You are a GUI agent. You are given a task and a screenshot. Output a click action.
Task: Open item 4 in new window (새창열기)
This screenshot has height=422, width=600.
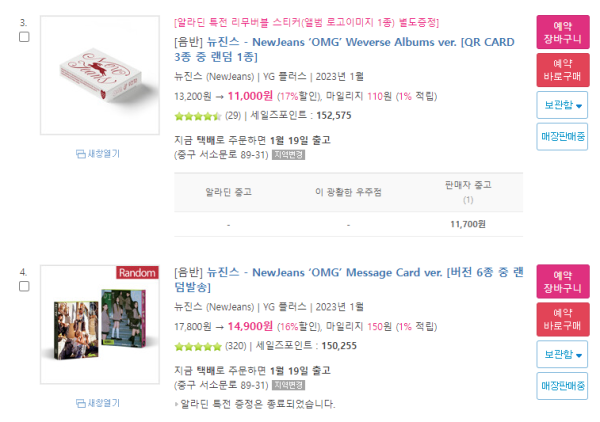98,403
